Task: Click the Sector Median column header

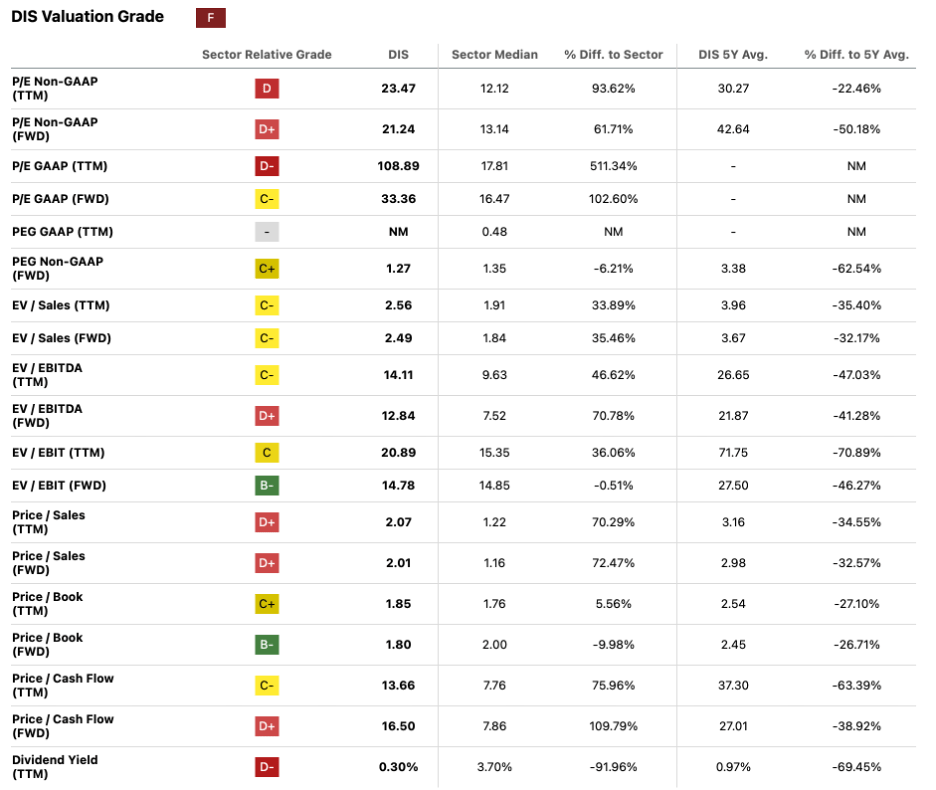Action: (494, 55)
